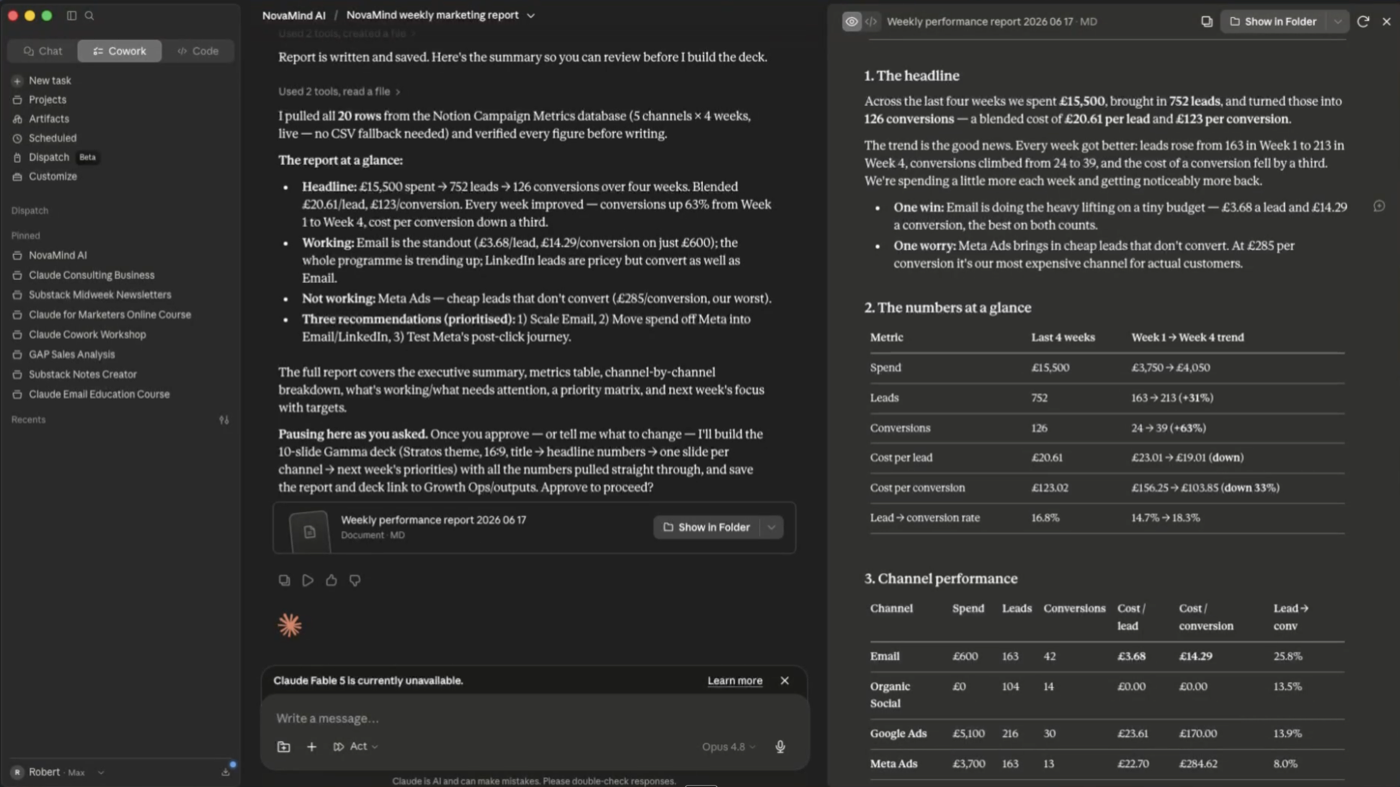Click the document icon on the file card
This screenshot has height=787, width=1400.
[310, 532]
